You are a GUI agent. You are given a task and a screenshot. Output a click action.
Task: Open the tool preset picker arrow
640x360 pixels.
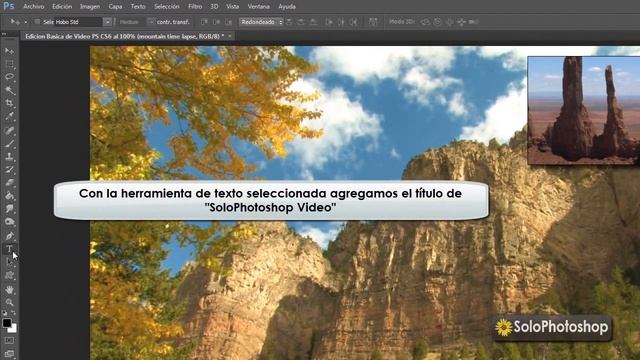click(25, 22)
